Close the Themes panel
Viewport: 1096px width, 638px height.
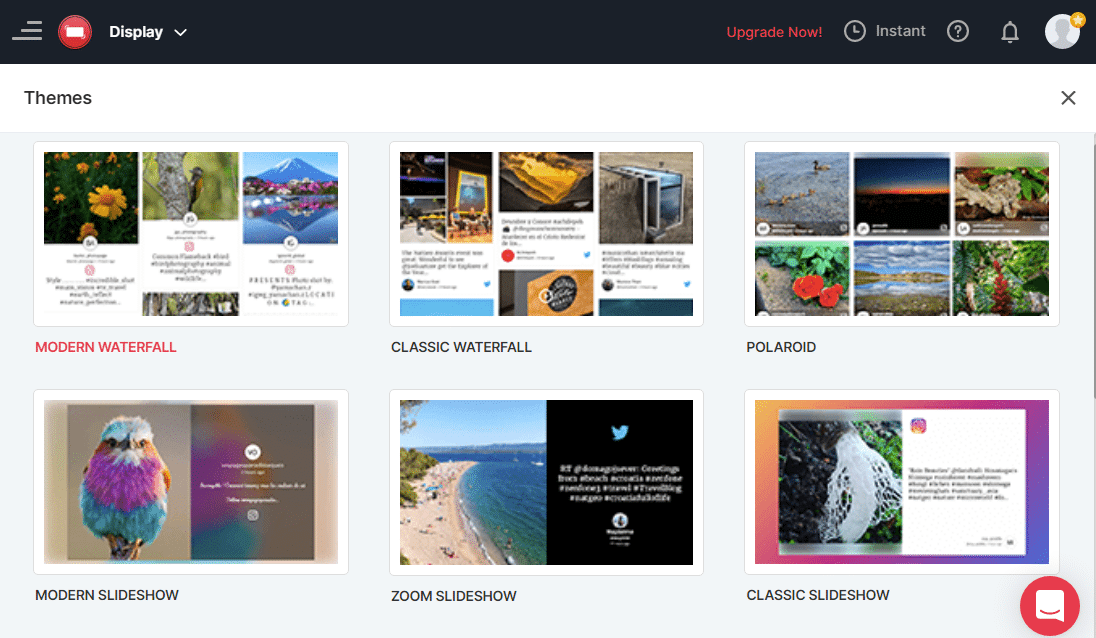tap(1068, 98)
